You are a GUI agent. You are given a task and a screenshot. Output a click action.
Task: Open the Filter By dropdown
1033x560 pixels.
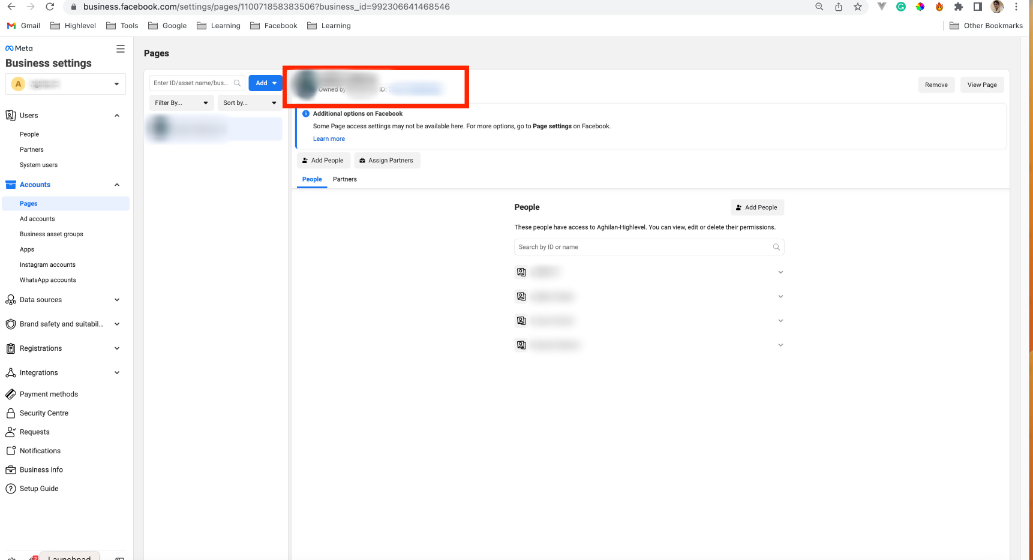[x=181, y=103]
